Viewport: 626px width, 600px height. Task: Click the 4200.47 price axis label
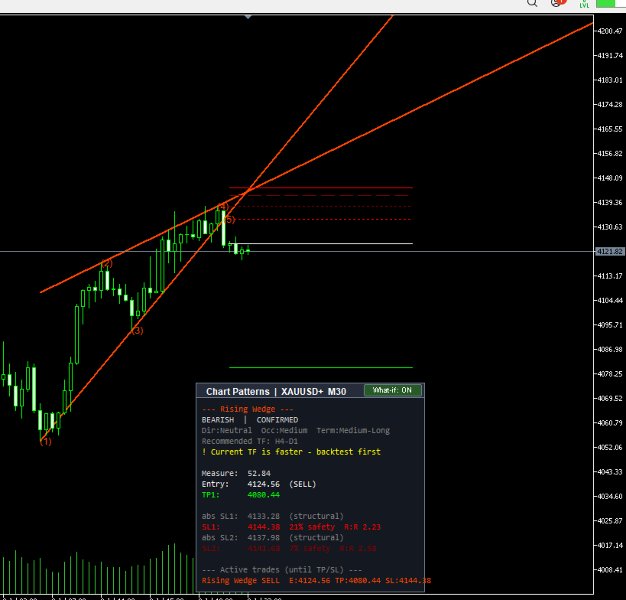(x=610, y=31)
